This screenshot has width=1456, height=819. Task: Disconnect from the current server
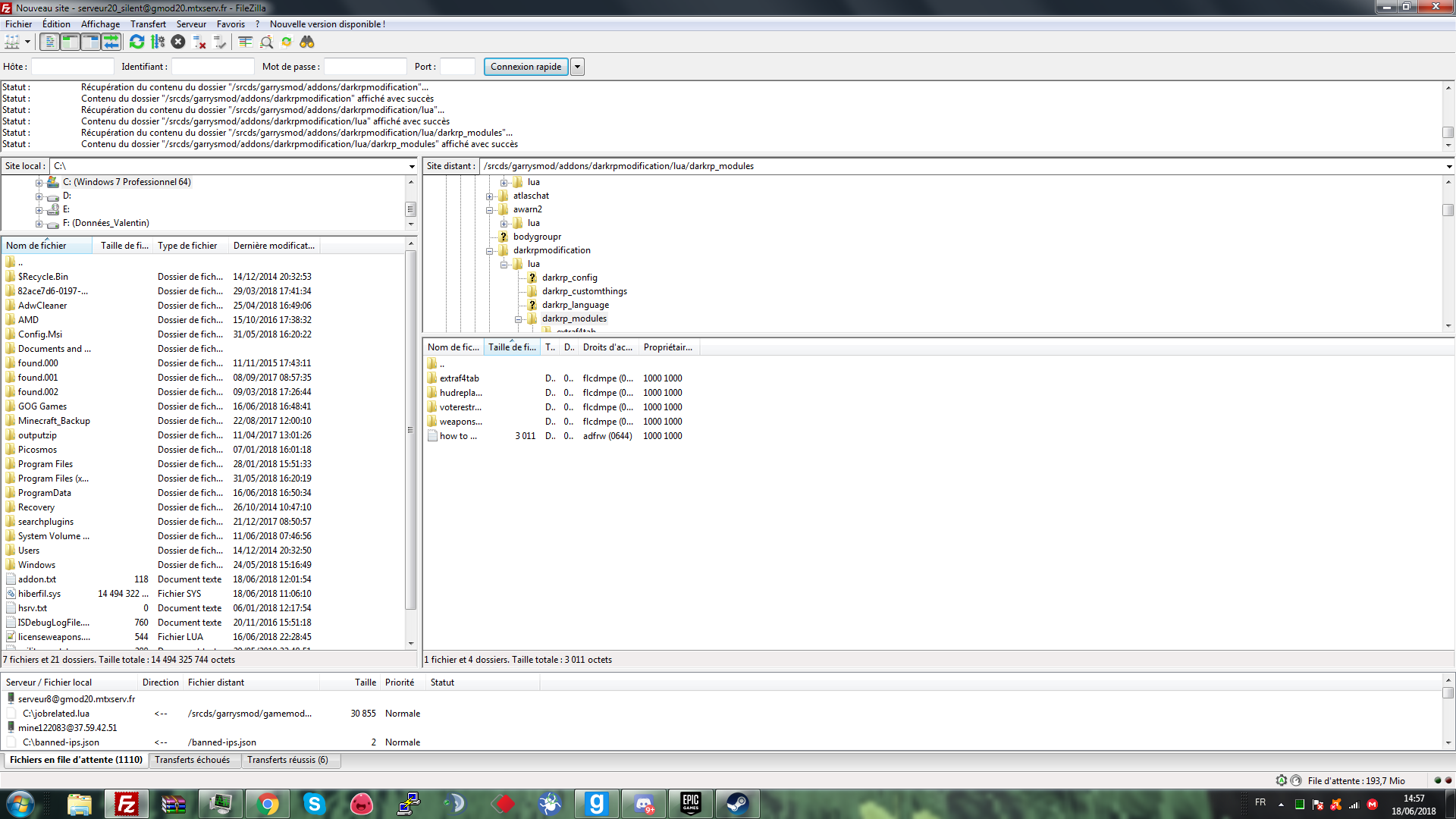[199, 42]
